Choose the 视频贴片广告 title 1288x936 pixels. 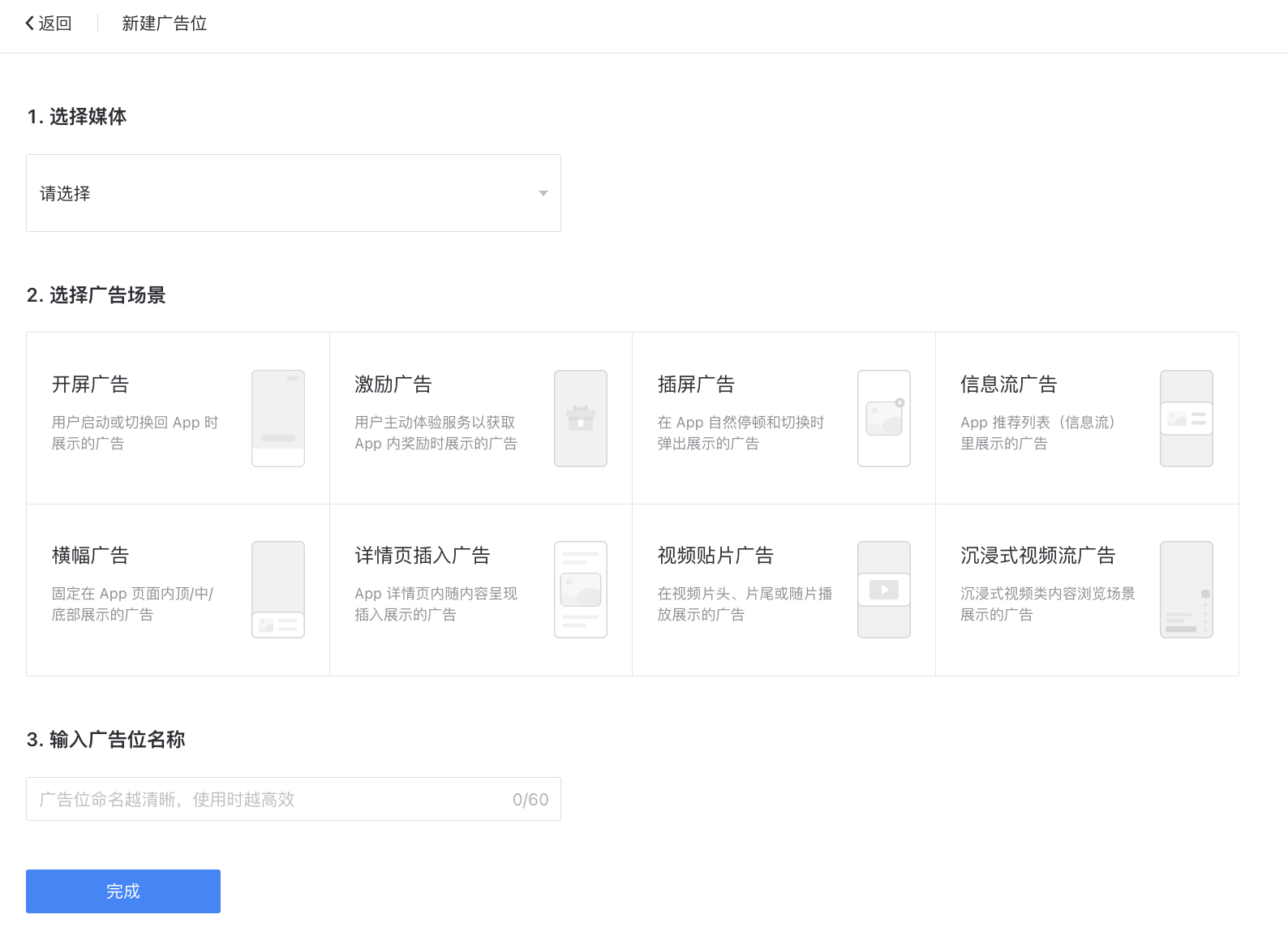(x=716, y=556)
